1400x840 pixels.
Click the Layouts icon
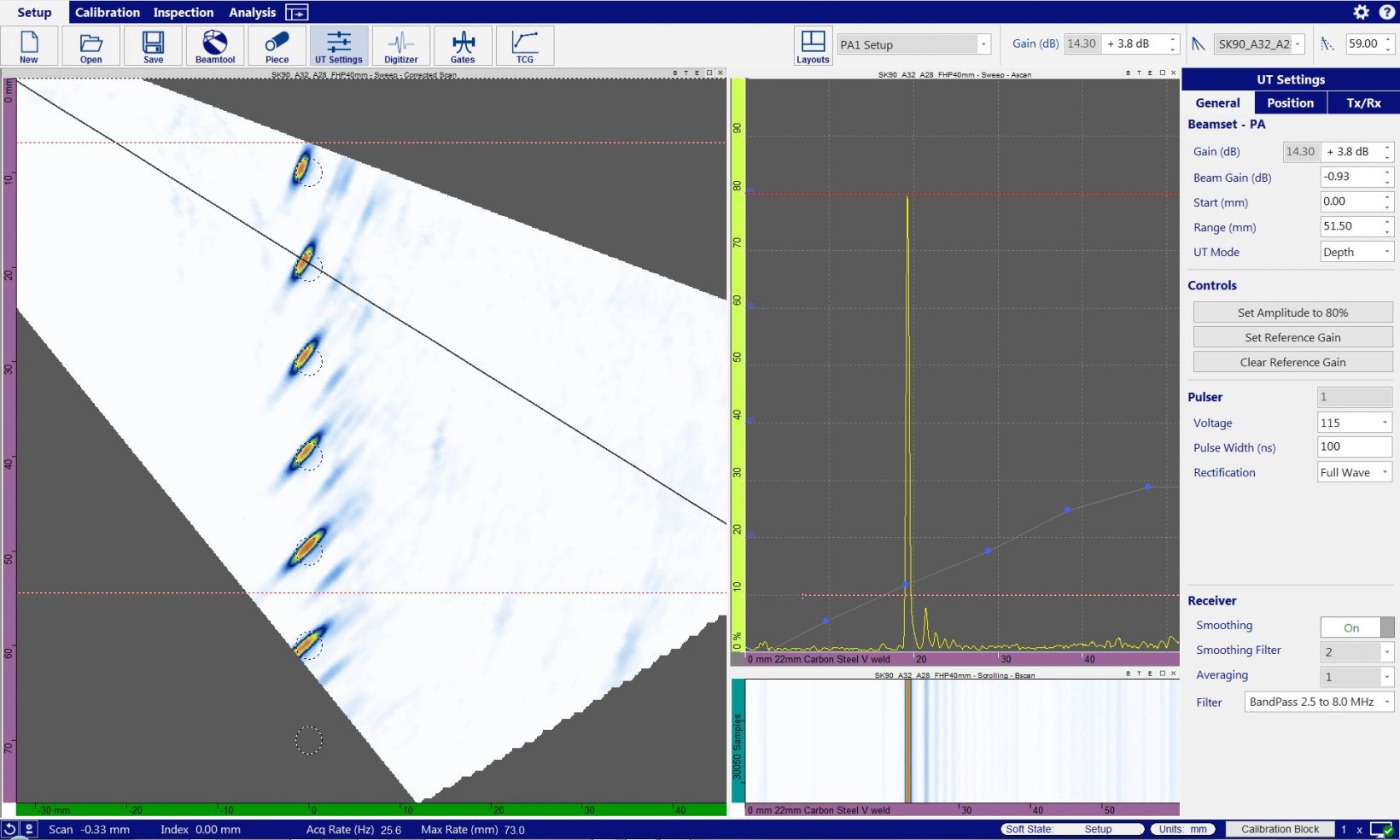pyautogui.click(x=812, y=46)
